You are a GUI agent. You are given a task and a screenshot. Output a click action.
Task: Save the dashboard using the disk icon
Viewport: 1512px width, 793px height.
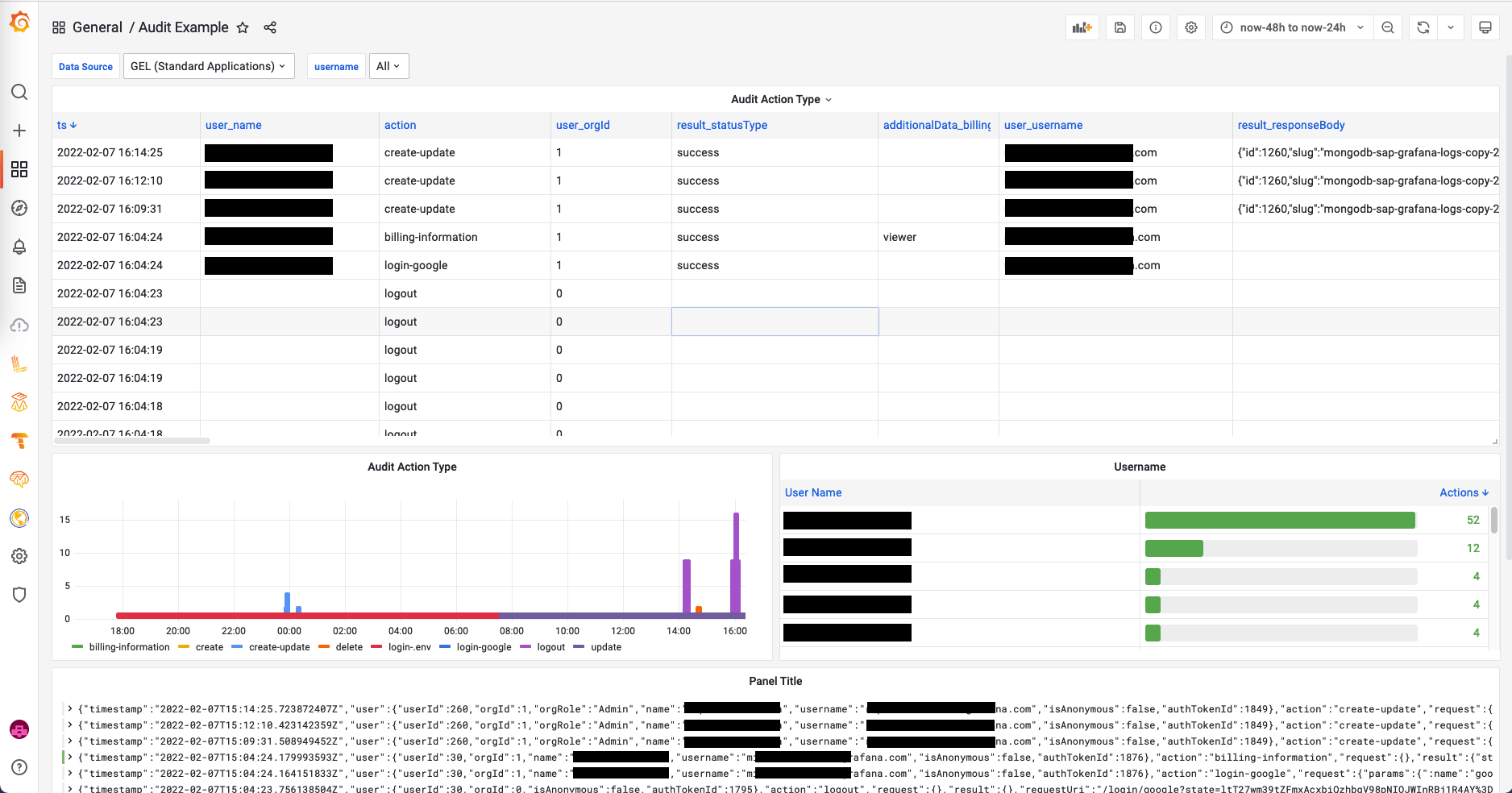click(1120, 27)
